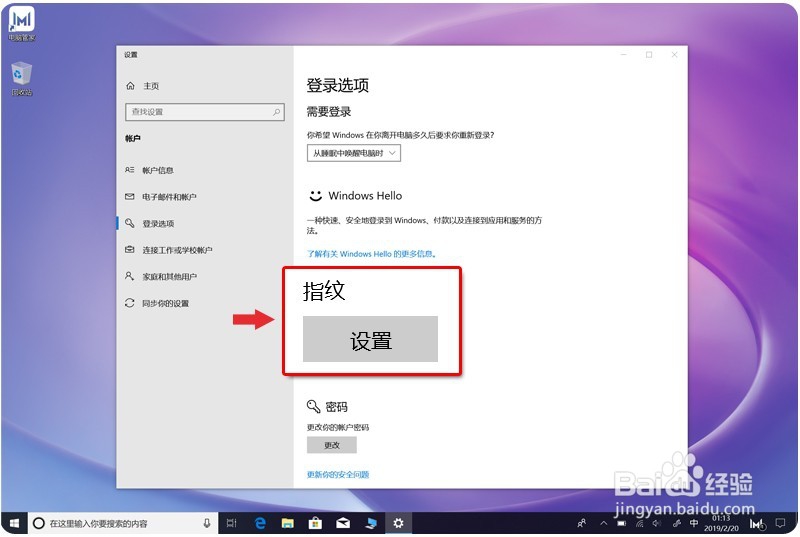
Task: Open the Wi-Fi network tray icon
Action: 639,523
